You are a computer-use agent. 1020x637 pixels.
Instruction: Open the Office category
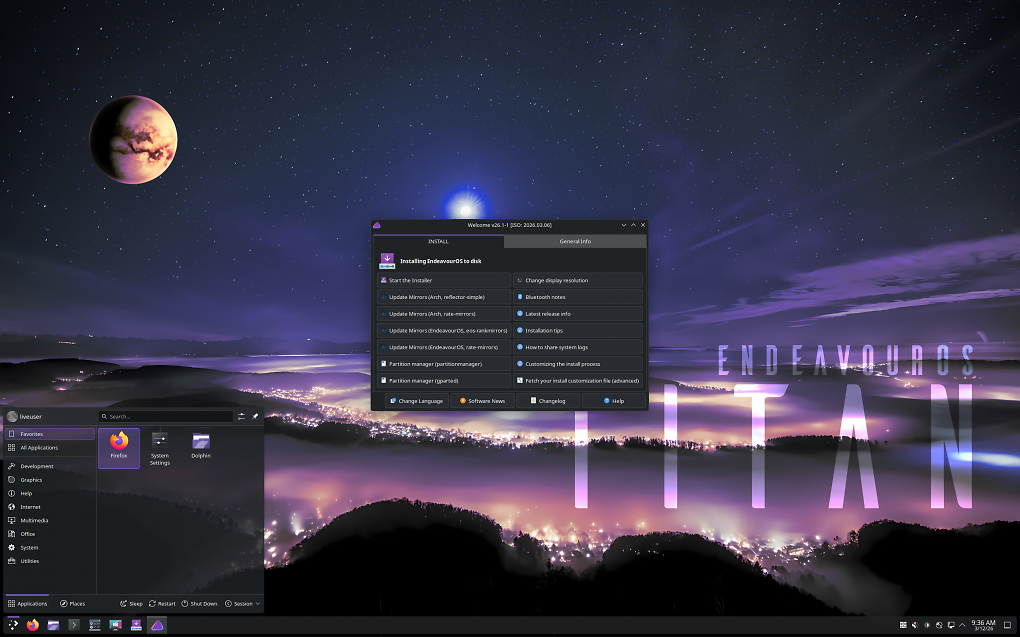tap(50, 534)
